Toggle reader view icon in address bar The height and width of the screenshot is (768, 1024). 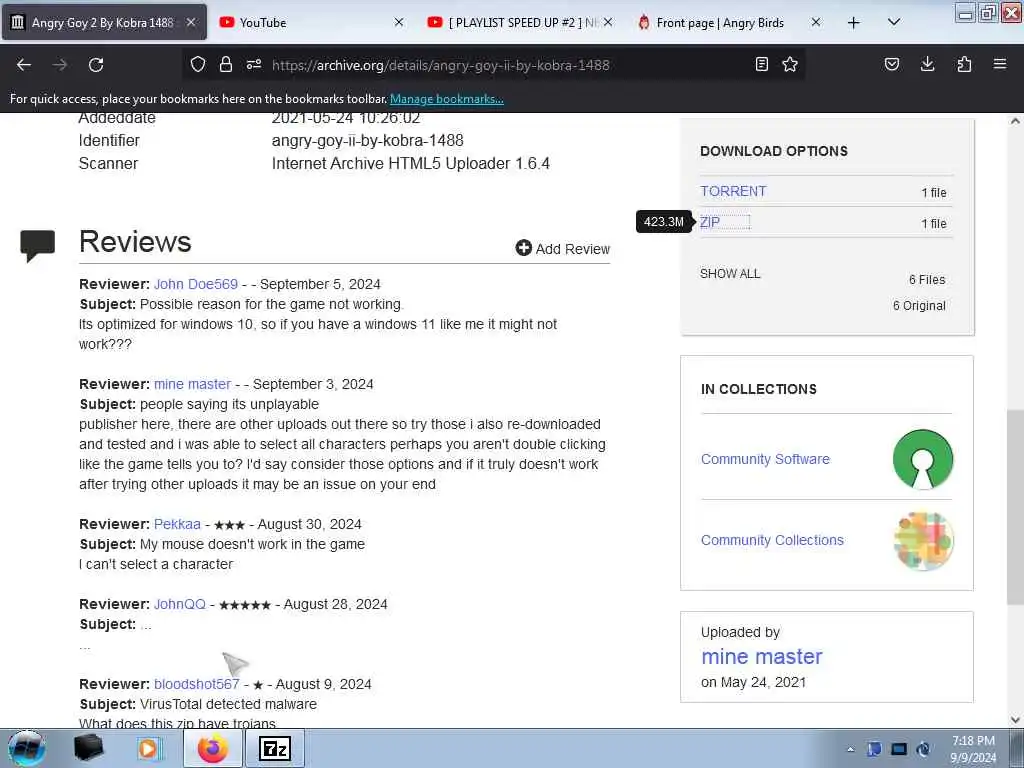click(x=761, y=64)
